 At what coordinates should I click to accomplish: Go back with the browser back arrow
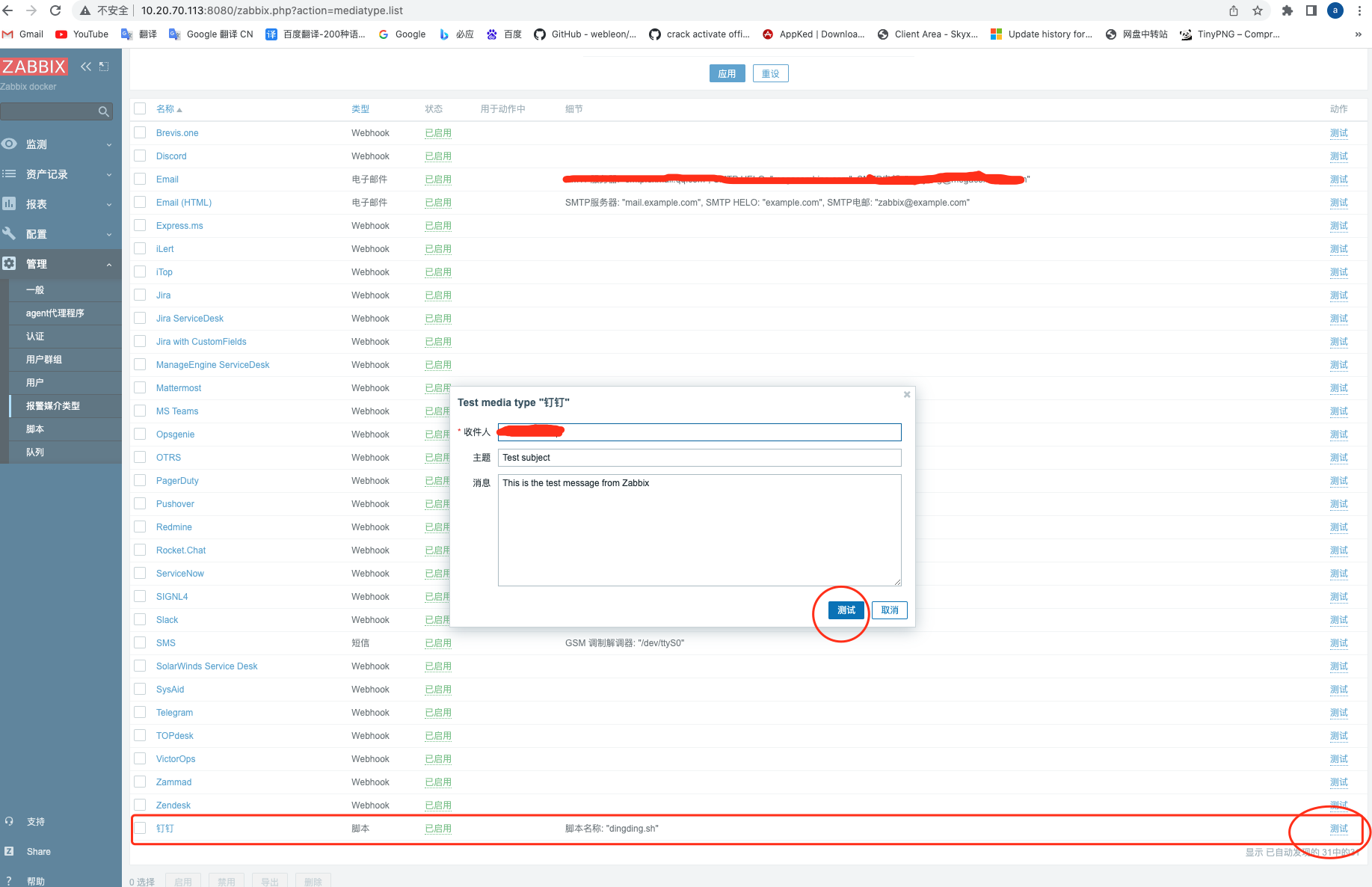pos(8,10)
